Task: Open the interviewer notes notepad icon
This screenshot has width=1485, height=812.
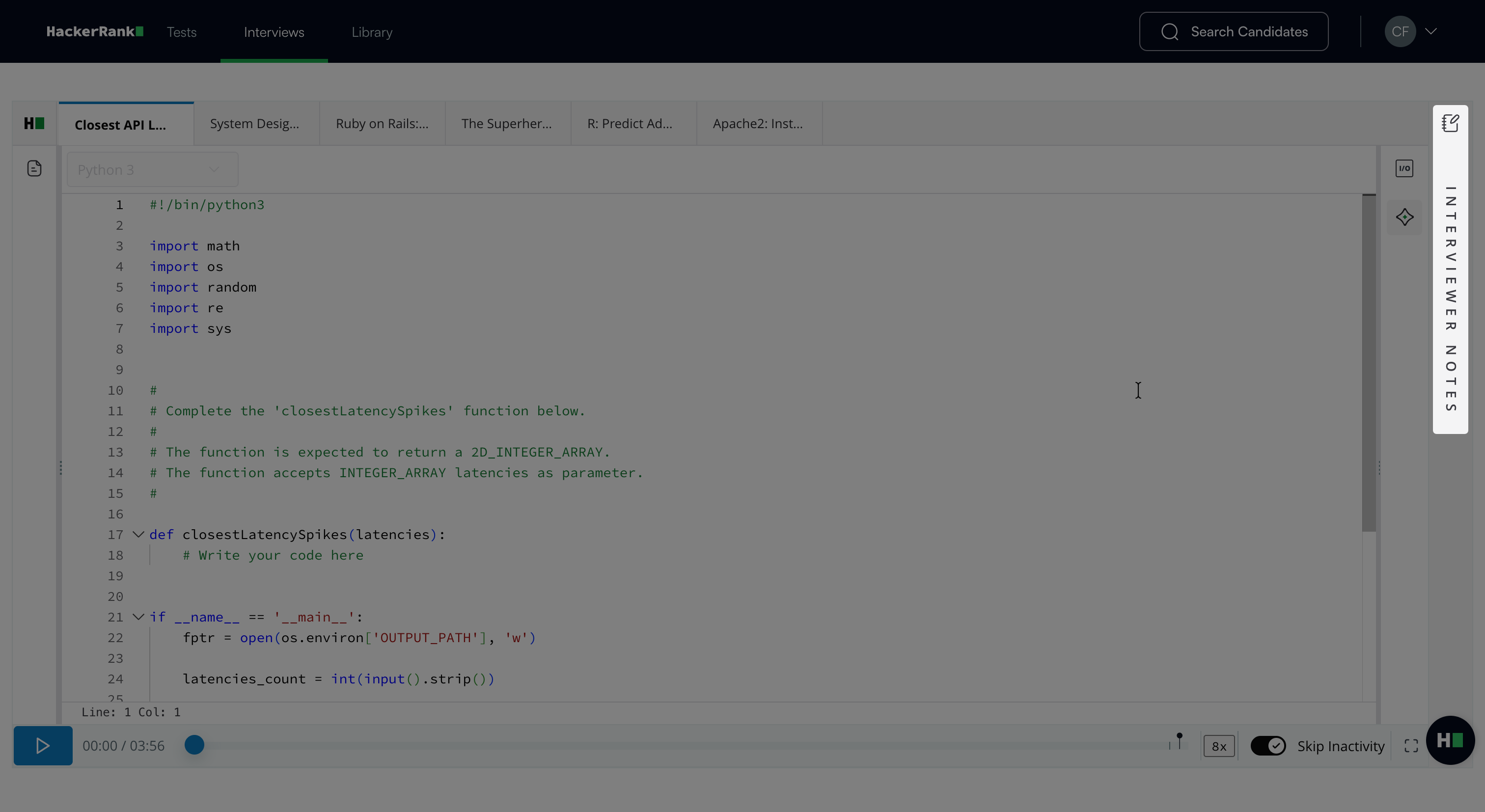Action: pos(1451,123)
